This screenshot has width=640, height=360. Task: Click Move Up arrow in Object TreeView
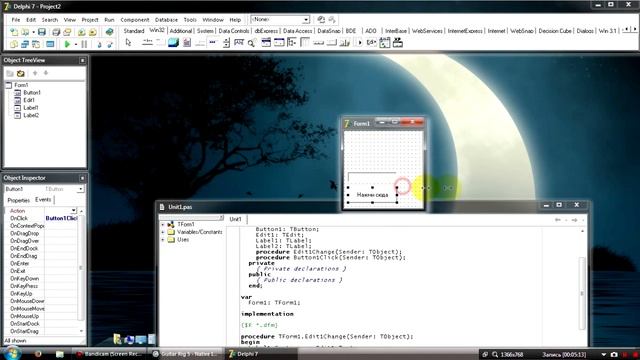pyautogui.click(x=35, y=73)
